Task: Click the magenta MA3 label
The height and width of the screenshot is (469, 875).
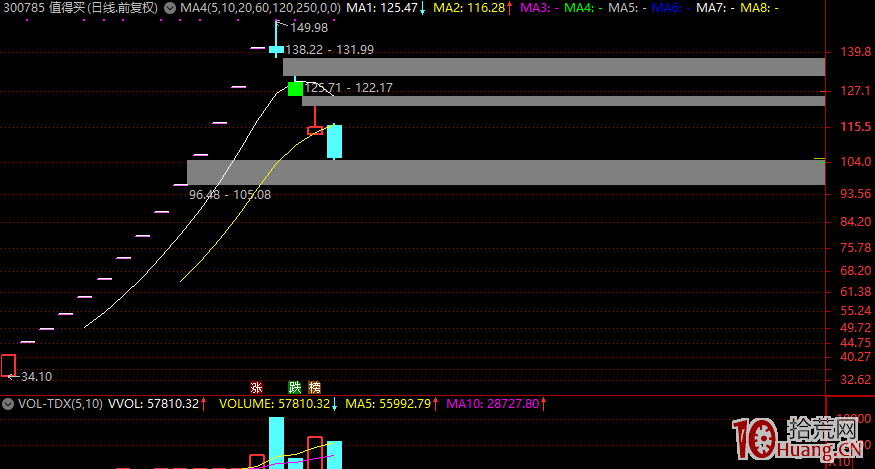Action: pos(540,8)
